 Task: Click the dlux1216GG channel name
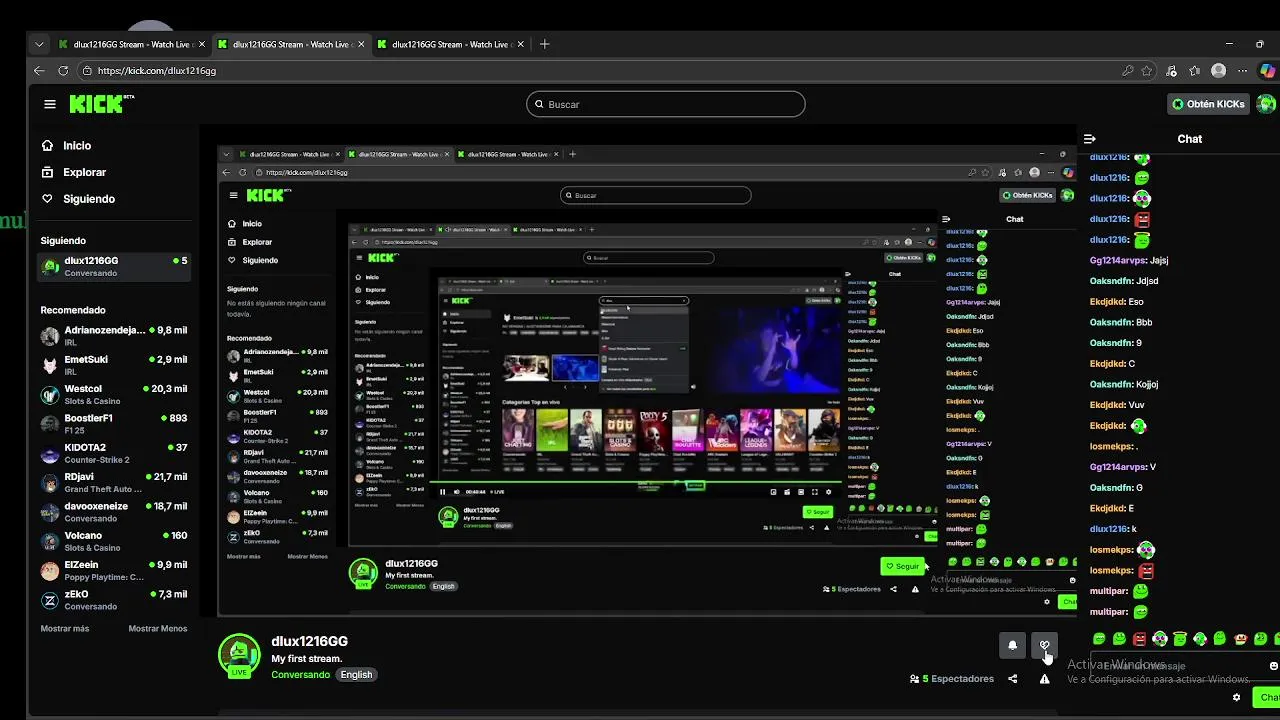(x=309, y=642)
